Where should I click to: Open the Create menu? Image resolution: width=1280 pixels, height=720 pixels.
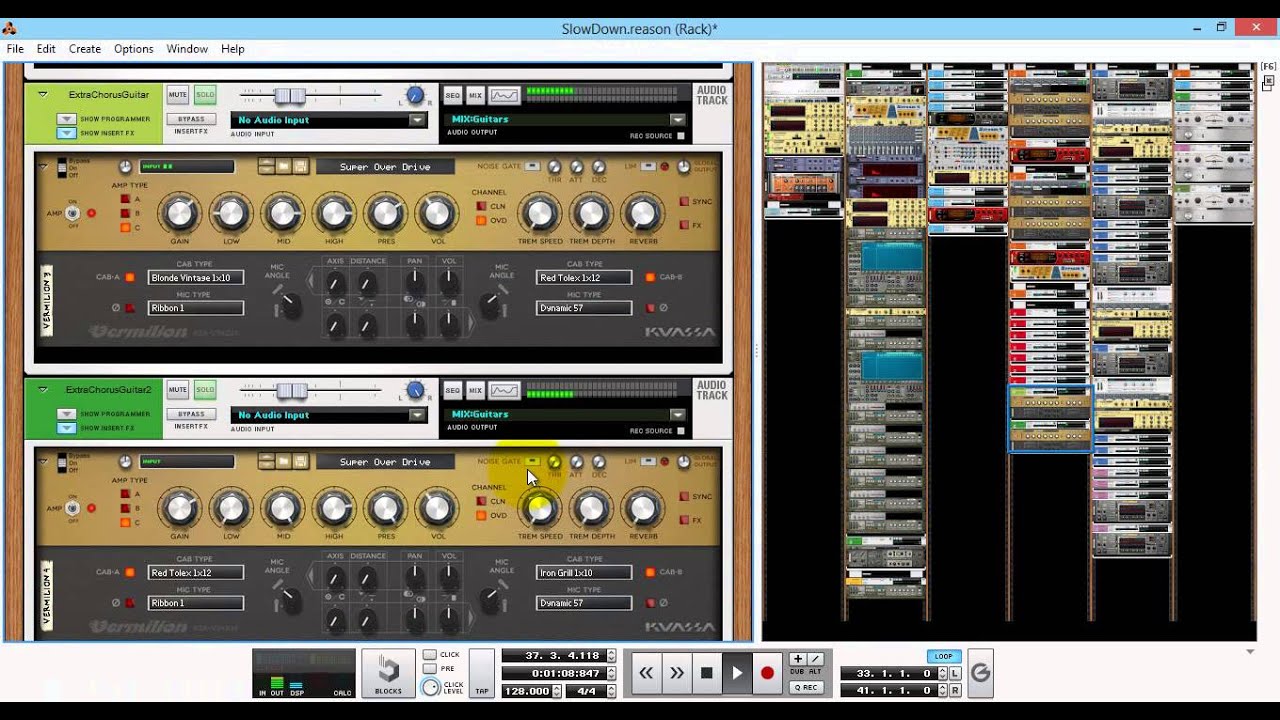85,48
